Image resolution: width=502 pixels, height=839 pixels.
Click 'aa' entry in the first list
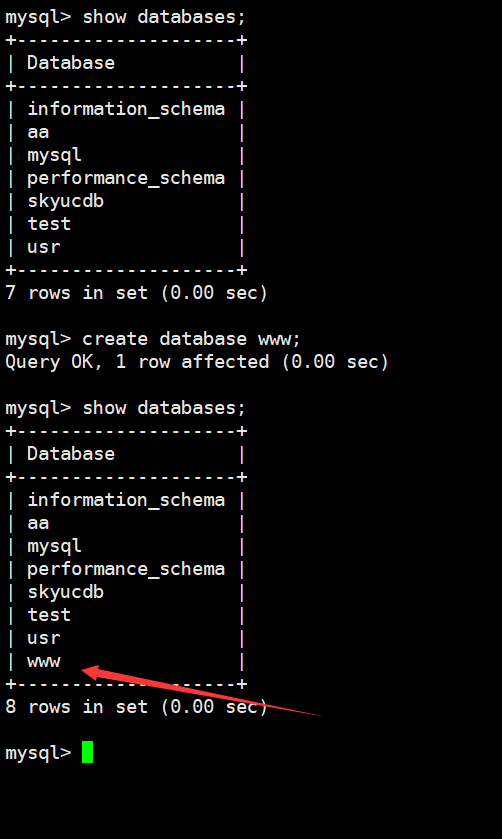[x=38, y=132]
